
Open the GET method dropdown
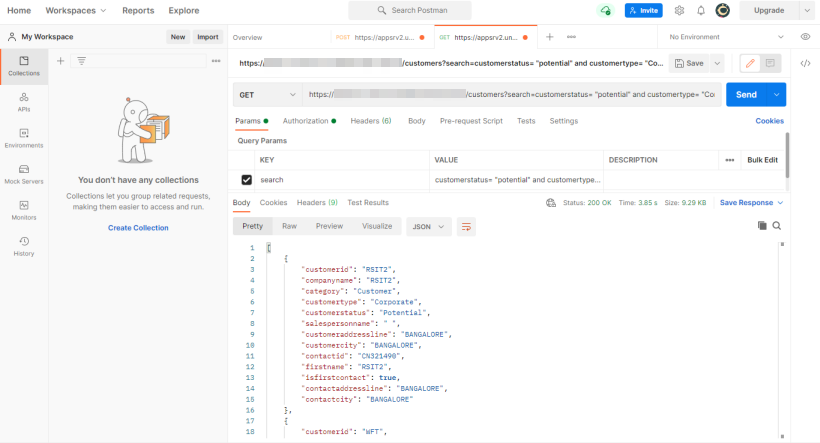267,95
